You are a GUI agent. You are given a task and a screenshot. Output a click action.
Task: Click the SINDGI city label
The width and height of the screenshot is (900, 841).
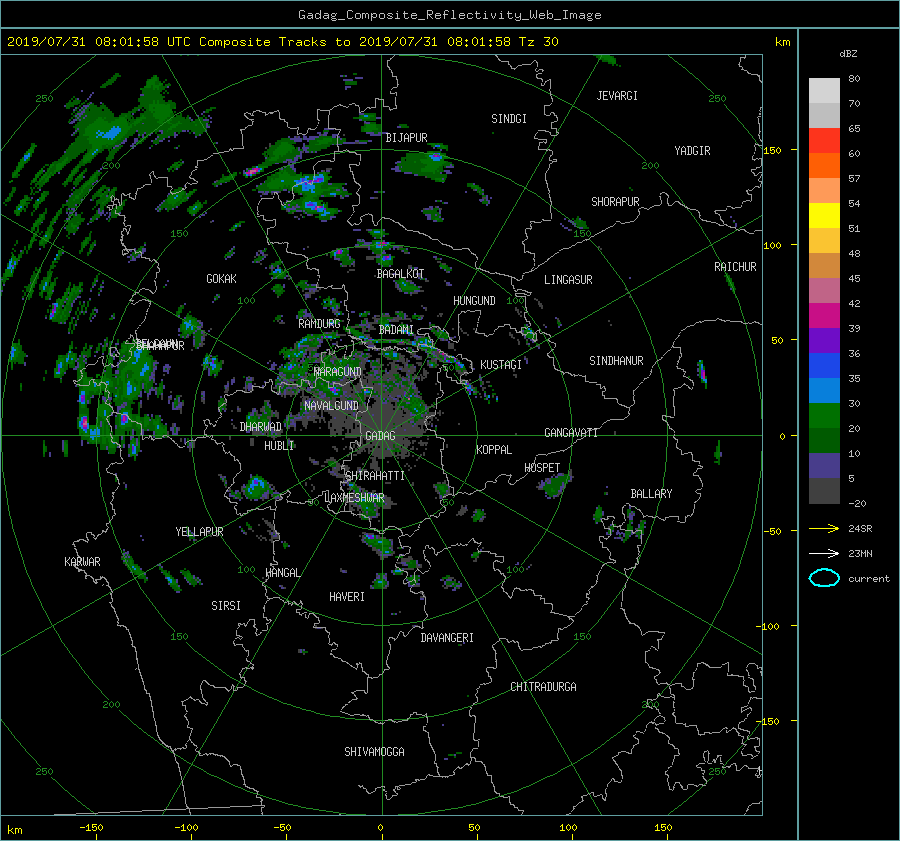(x=509, y=119)
